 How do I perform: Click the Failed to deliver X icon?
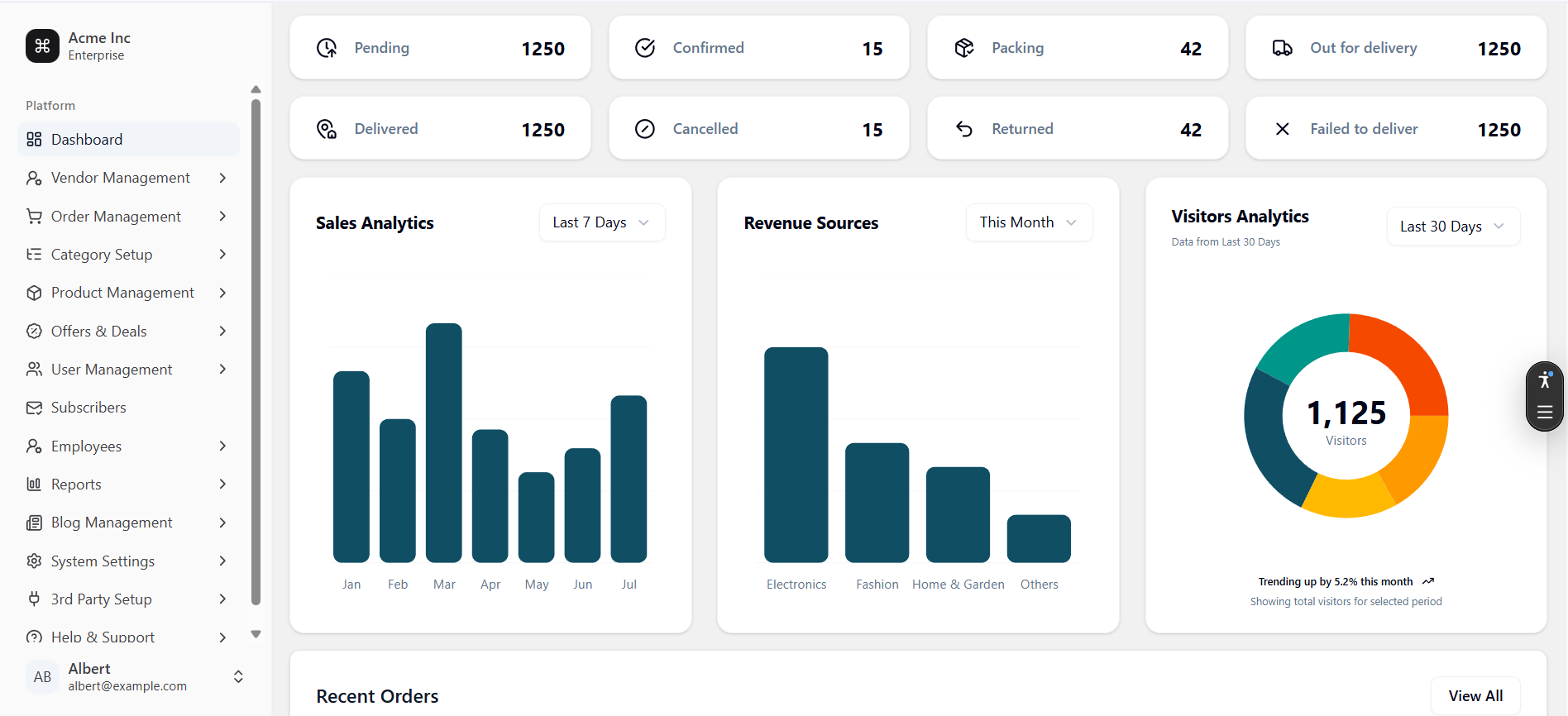pyautogui.click(x=1283, y=129)
